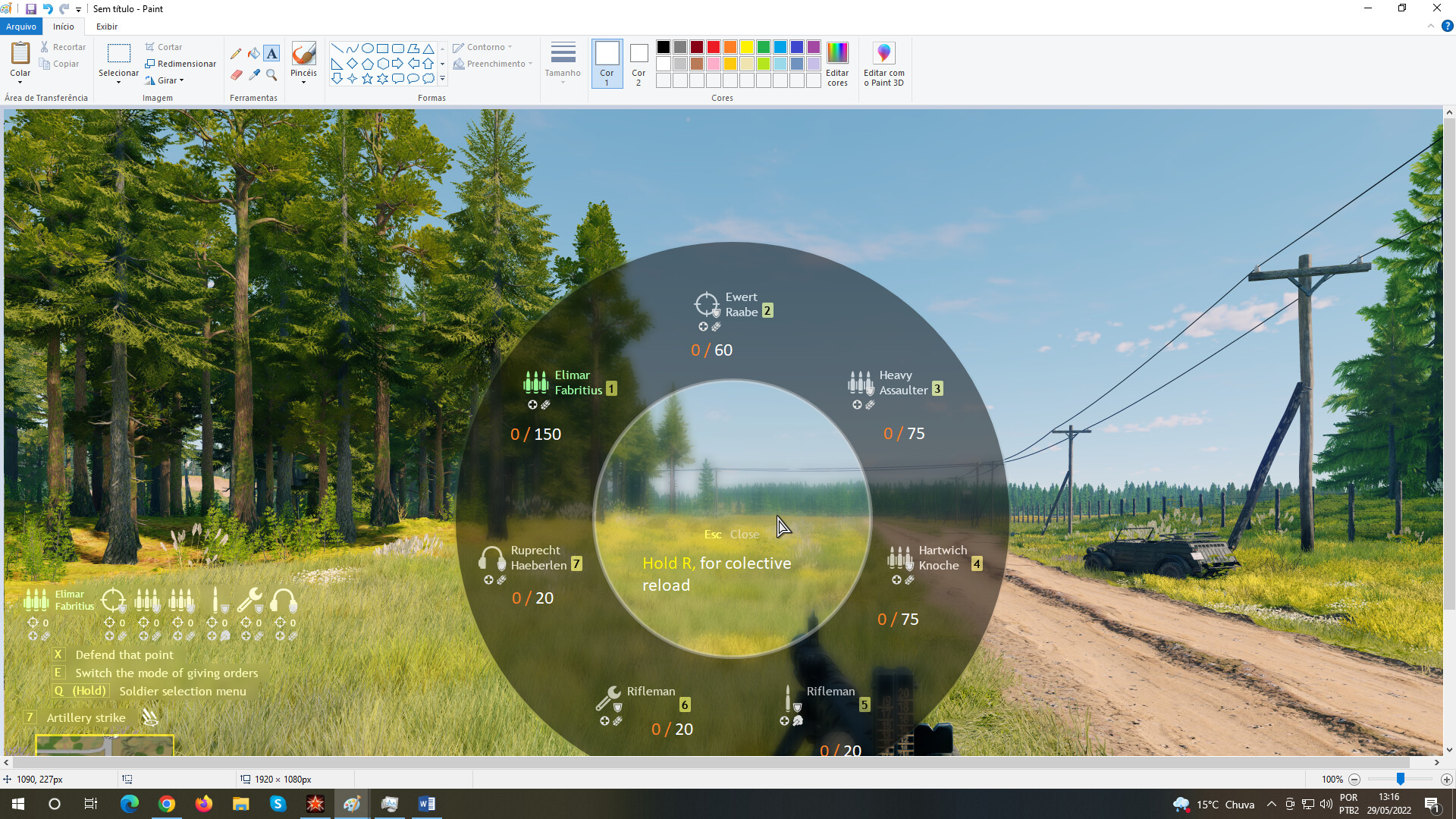Viewport: 1456px width, 819px height.
Task: Click the zoom in plus button
Action: coord(1446,779)
